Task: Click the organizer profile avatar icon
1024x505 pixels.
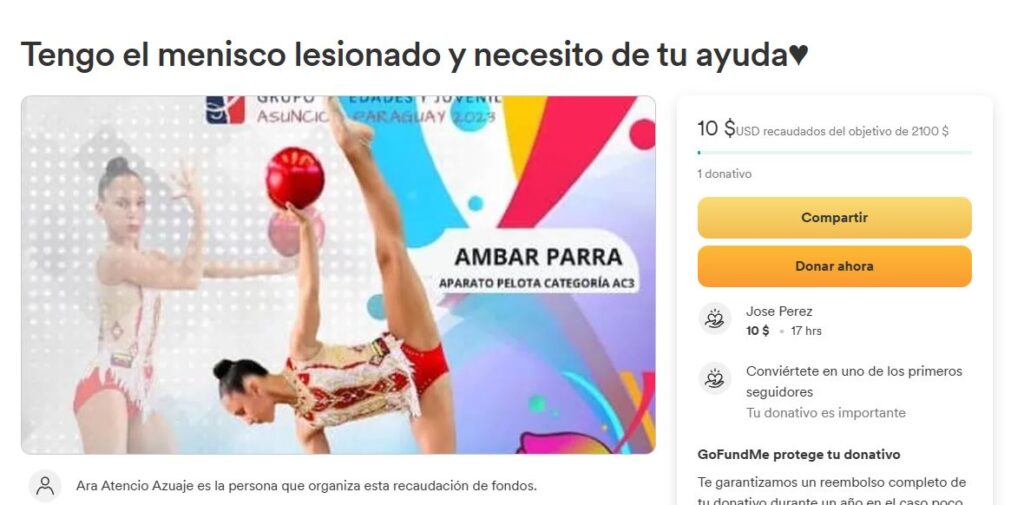Action: click(45, 486)
